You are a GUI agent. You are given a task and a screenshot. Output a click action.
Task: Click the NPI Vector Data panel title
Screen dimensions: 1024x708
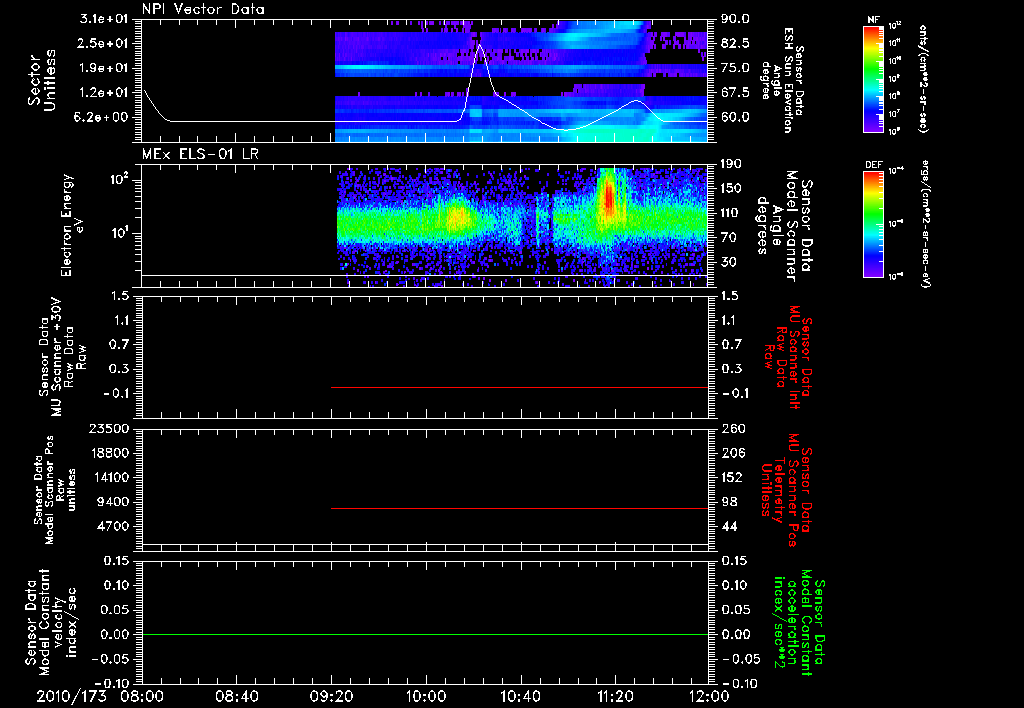coord(203,9)
